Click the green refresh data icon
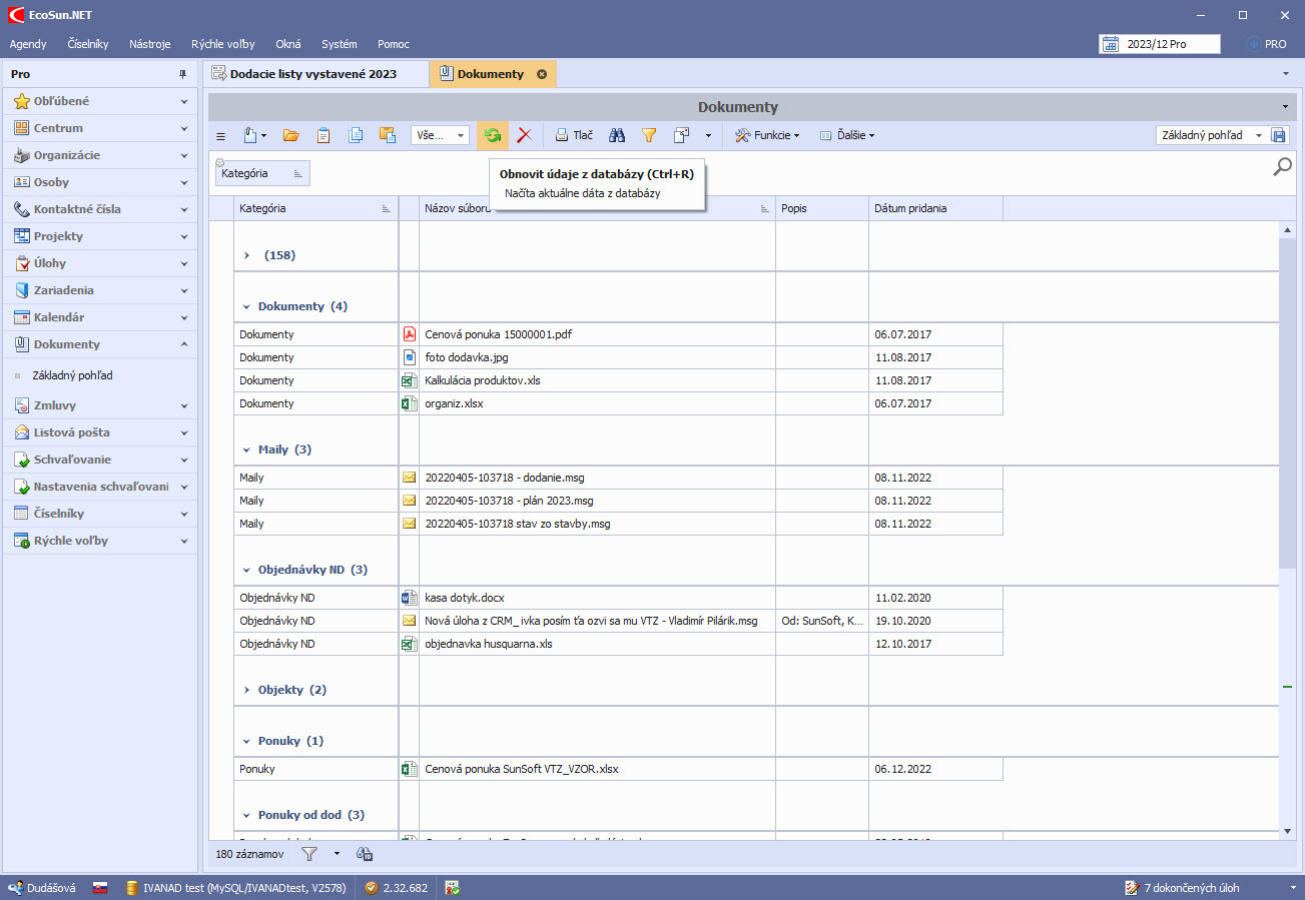Image resolution: width=1305 pixels, height=900 pixels. [x=492, y=135]
